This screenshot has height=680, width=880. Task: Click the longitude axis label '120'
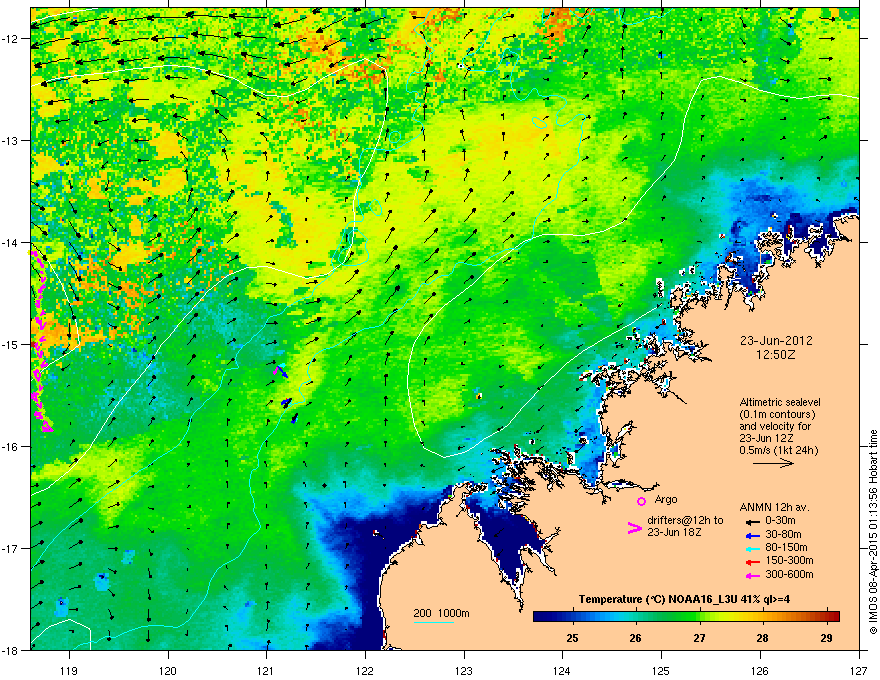(168, 670)
